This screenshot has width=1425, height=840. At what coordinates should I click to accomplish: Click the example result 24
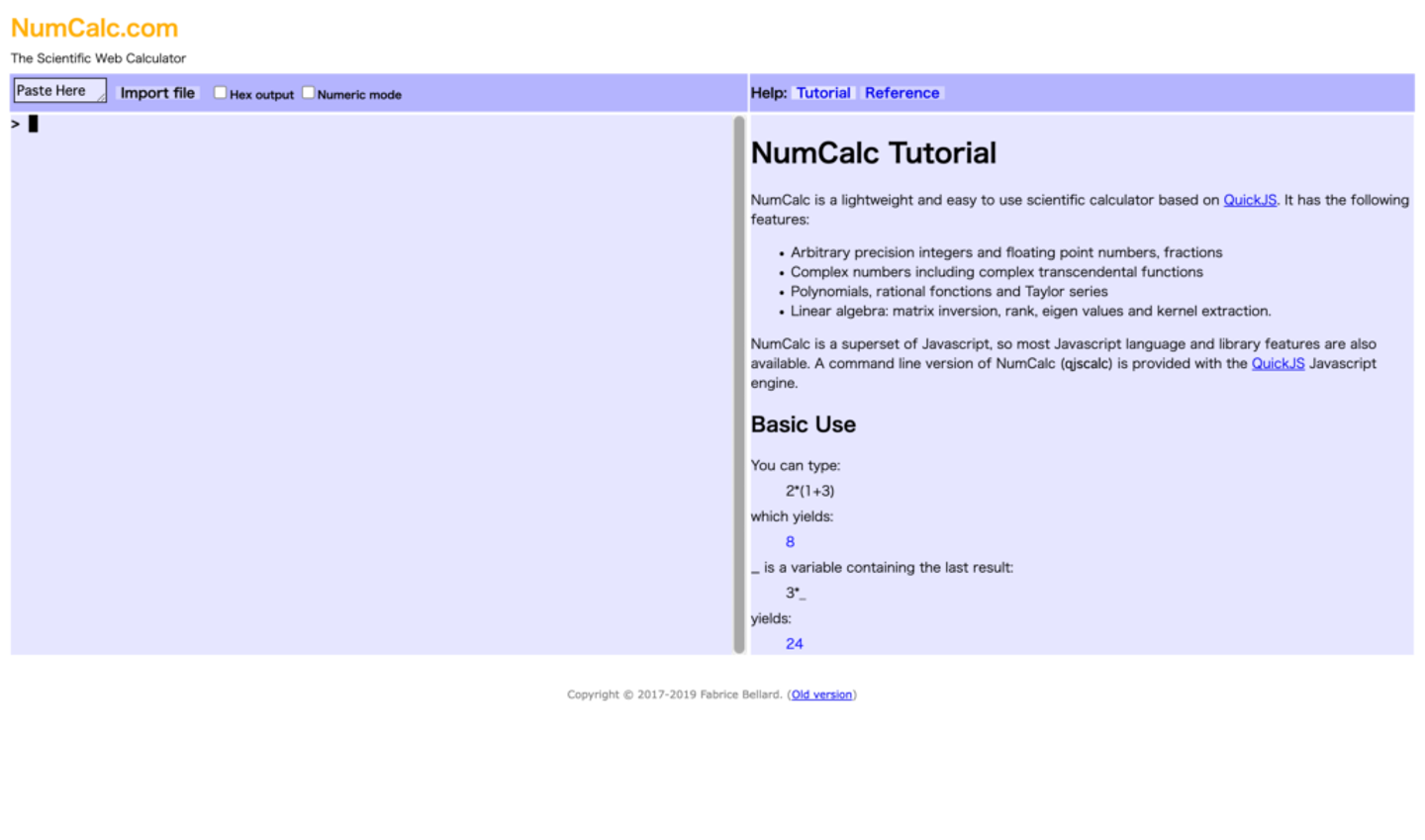tap(794, 644)
